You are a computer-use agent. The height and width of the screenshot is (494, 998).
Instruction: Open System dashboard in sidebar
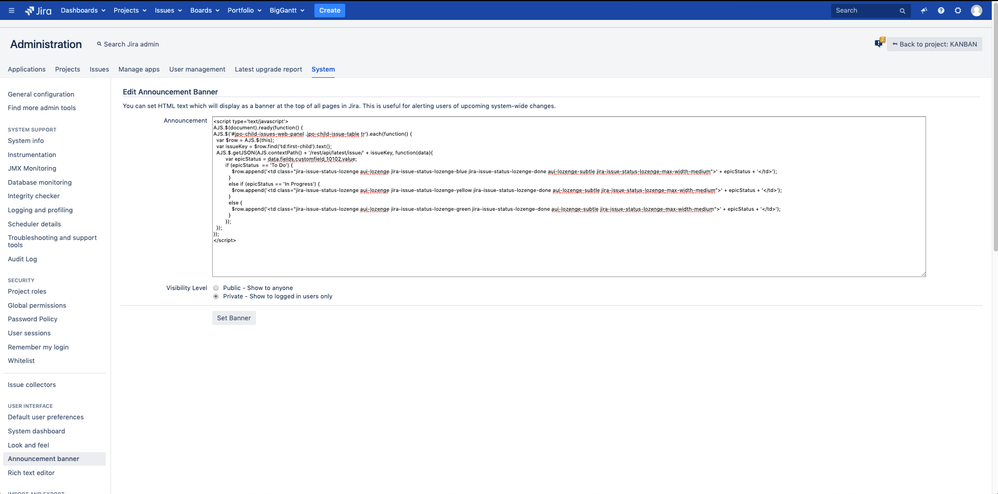(36, 432)
